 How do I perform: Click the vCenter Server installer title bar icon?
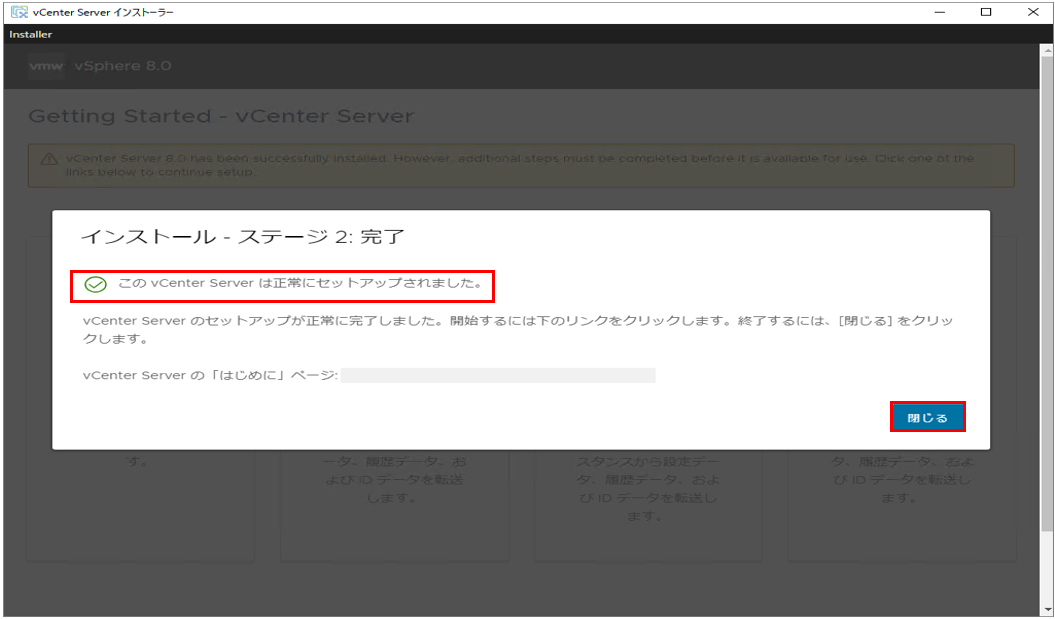(x=18, y=12)
